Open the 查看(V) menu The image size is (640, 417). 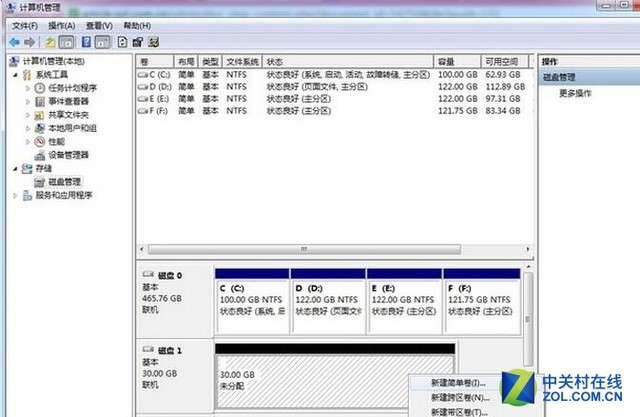pos(101,24)
